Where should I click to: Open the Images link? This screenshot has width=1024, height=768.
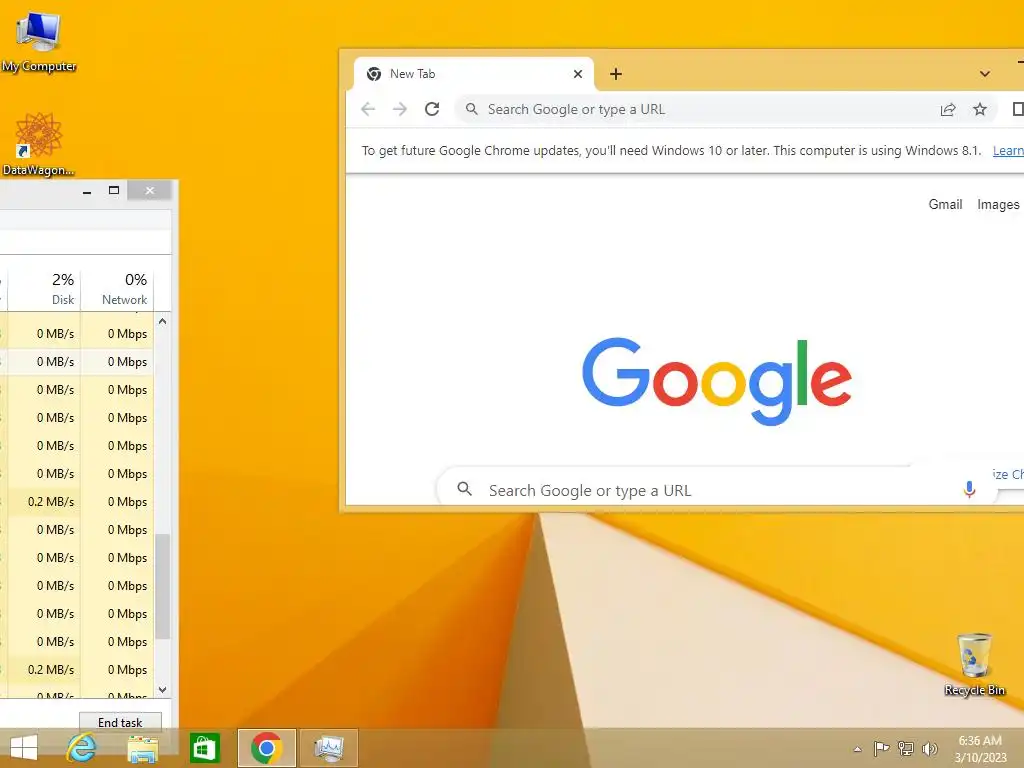(998, 204)
